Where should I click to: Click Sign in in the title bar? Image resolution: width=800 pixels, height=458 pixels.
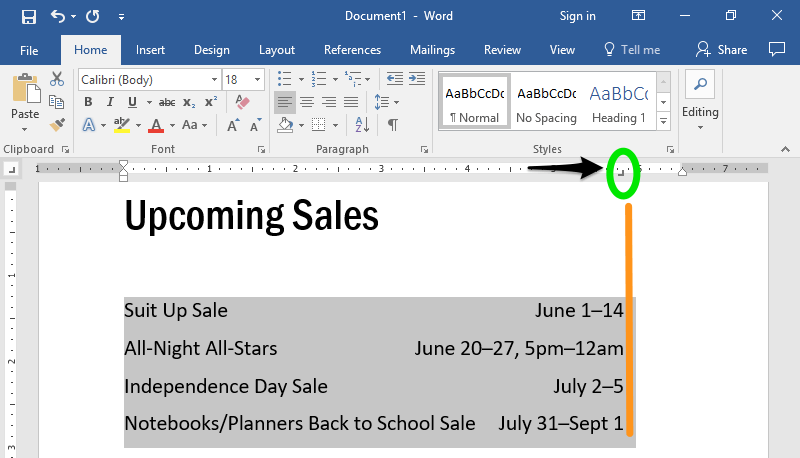(578, 16)
